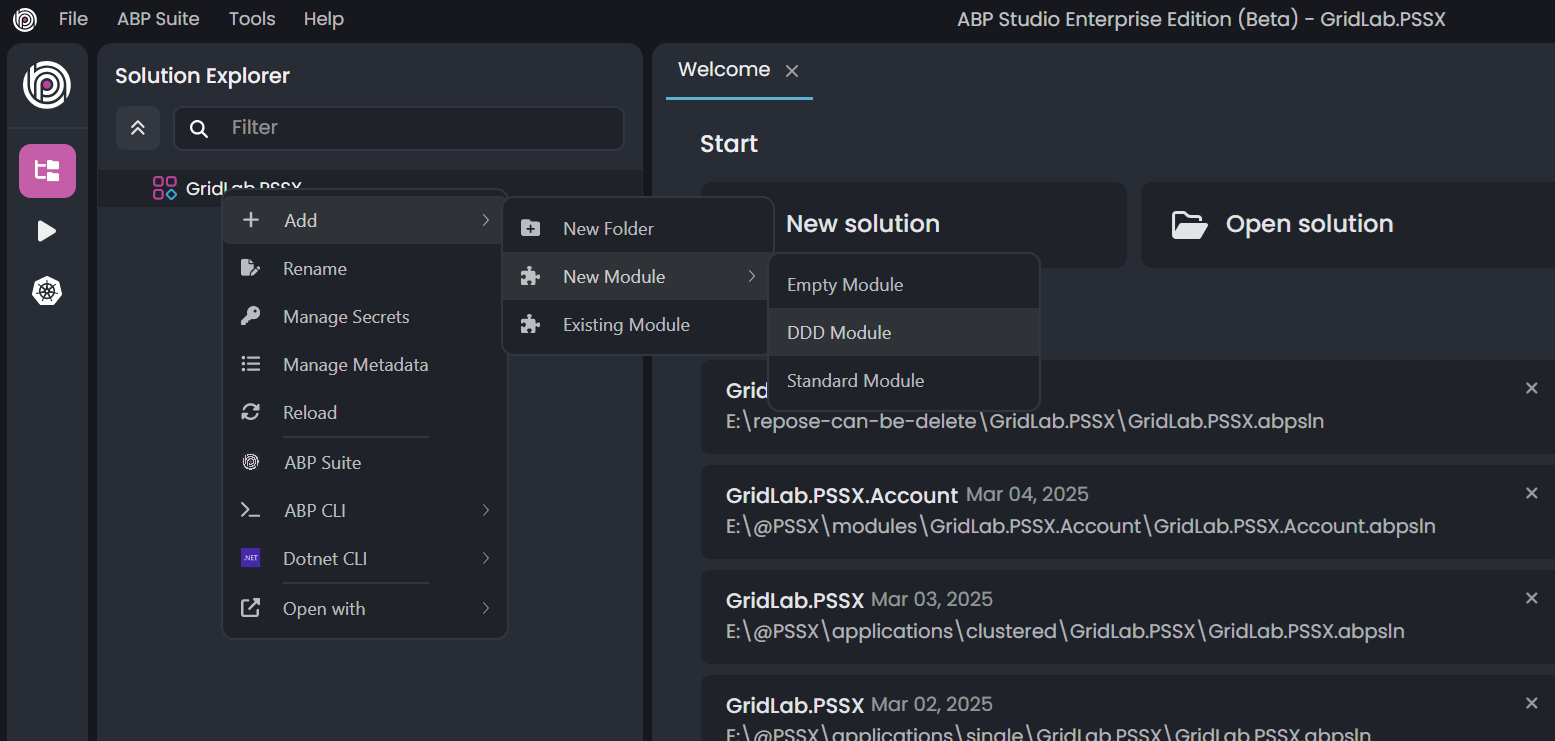Open the Solution Explorer sidebar icon
The width and height of the screenshot is (1555, 741).
tap(47, 171)
